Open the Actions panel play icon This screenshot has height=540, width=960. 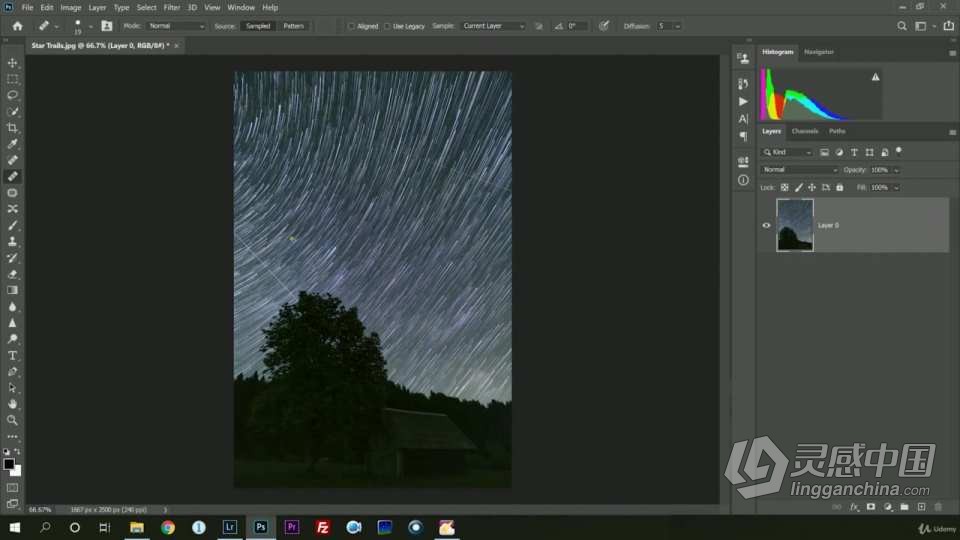[x=743, y=101]
